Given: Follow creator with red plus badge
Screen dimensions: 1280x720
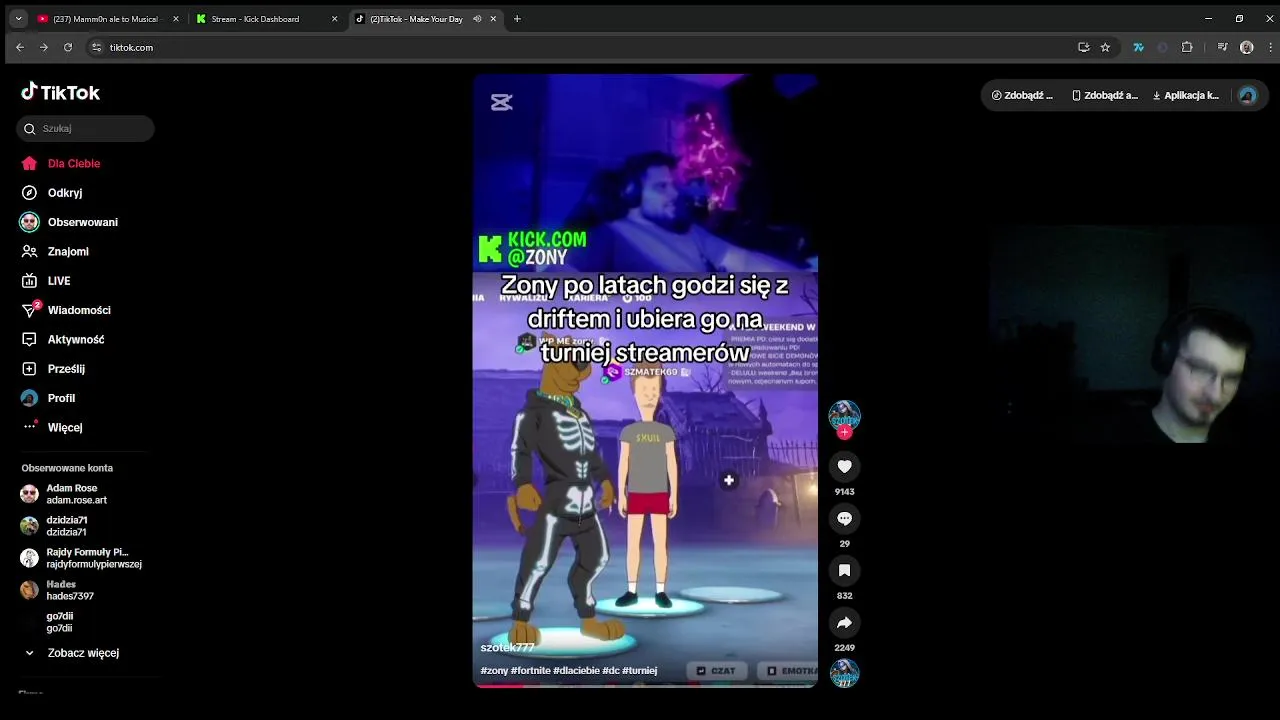Looking at the screenshot, I should [844, 433].
